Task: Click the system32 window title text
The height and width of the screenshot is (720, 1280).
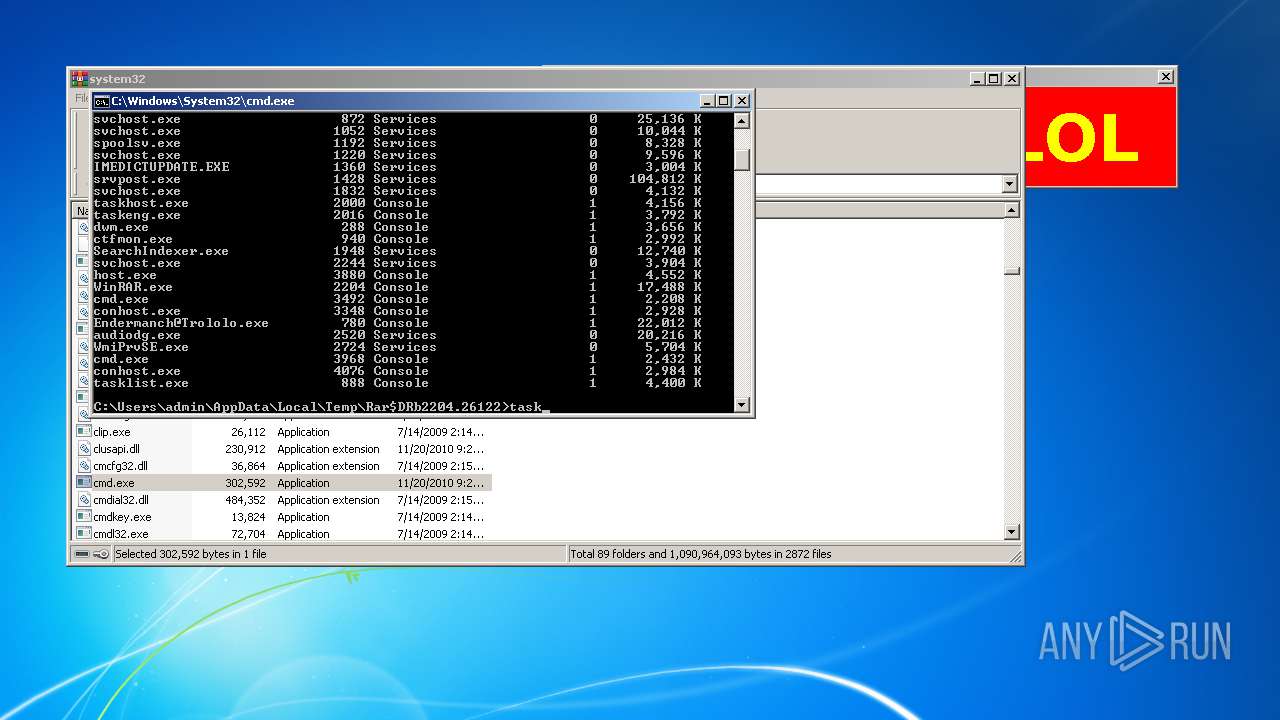Action: pos(117,78)
